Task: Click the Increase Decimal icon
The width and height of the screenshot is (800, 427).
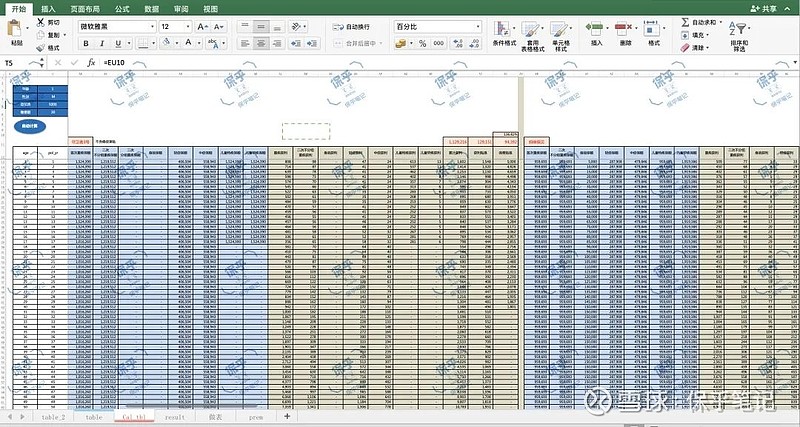Action: point(458,43)
